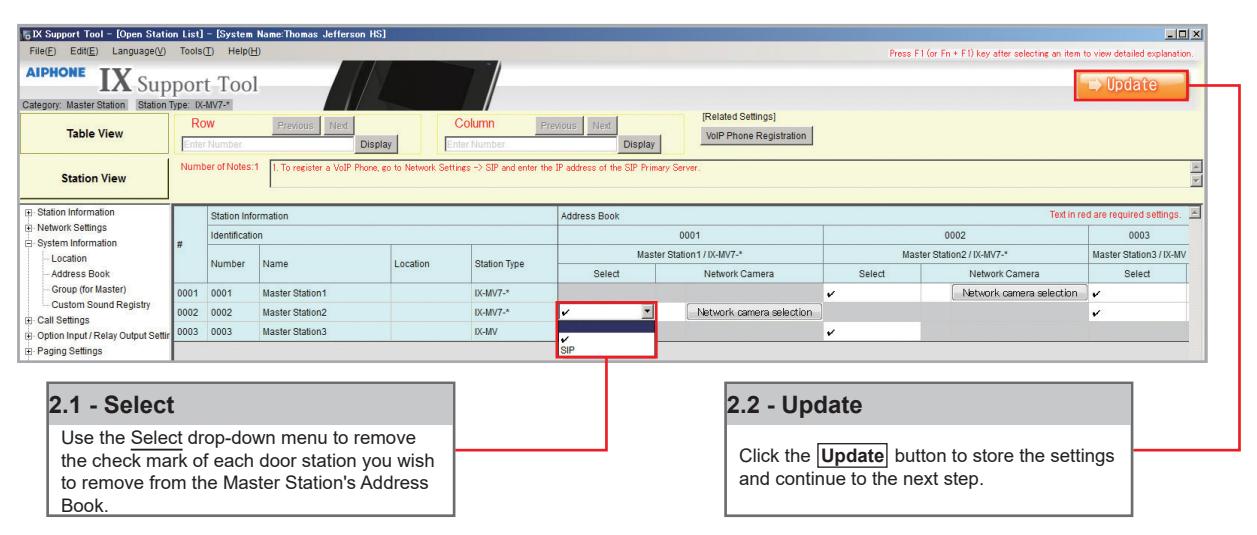The image size is (1257, 535).
Task: Select Location in the tree
Action: pos(68,258)
